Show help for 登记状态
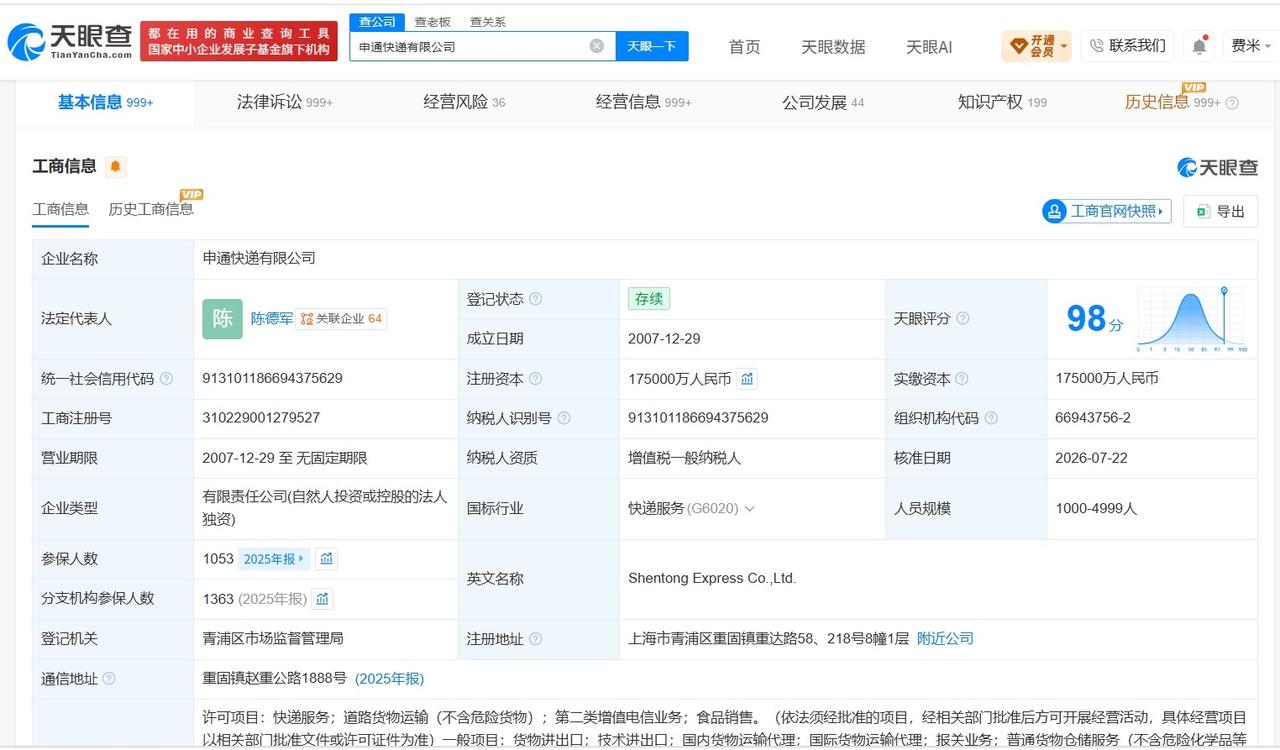This screenshot has width=1280, height=750. coord(535,299)
